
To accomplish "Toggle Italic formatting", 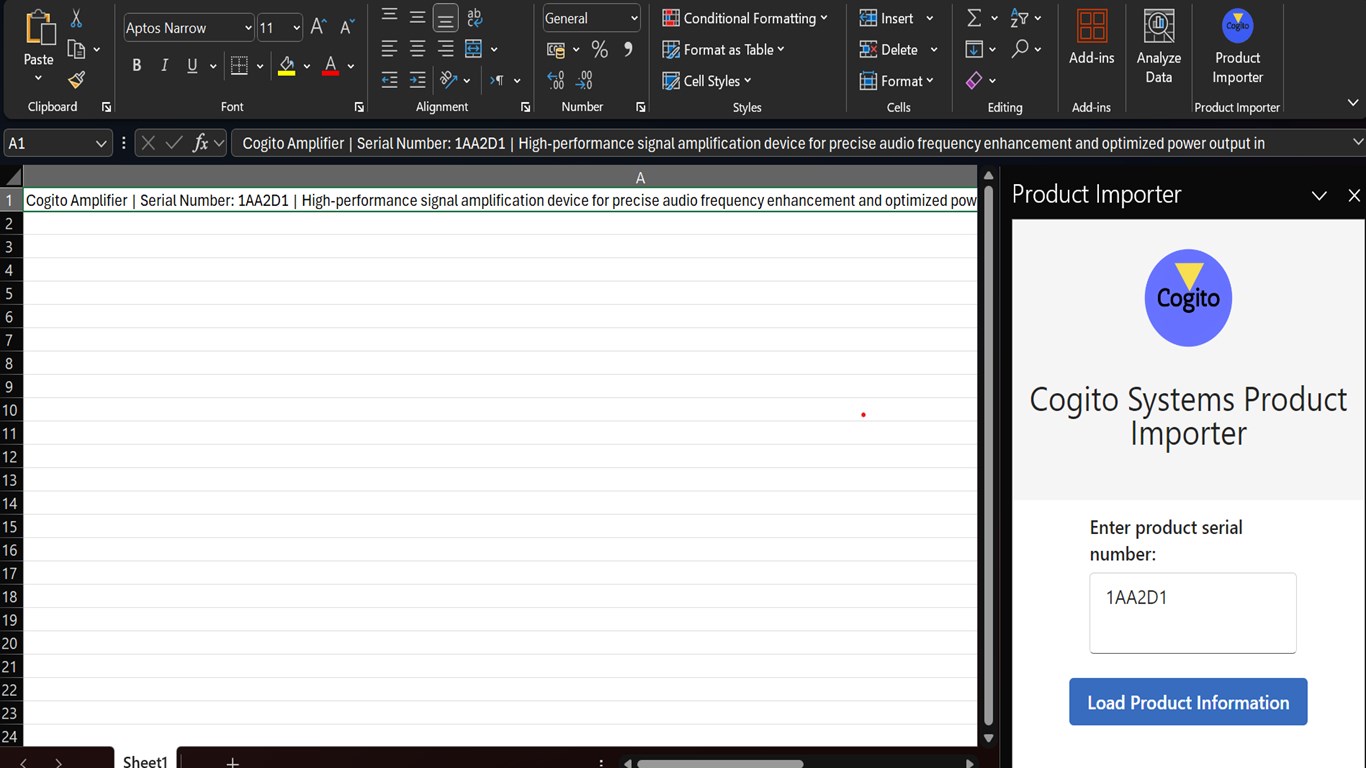I will point(164,66).
